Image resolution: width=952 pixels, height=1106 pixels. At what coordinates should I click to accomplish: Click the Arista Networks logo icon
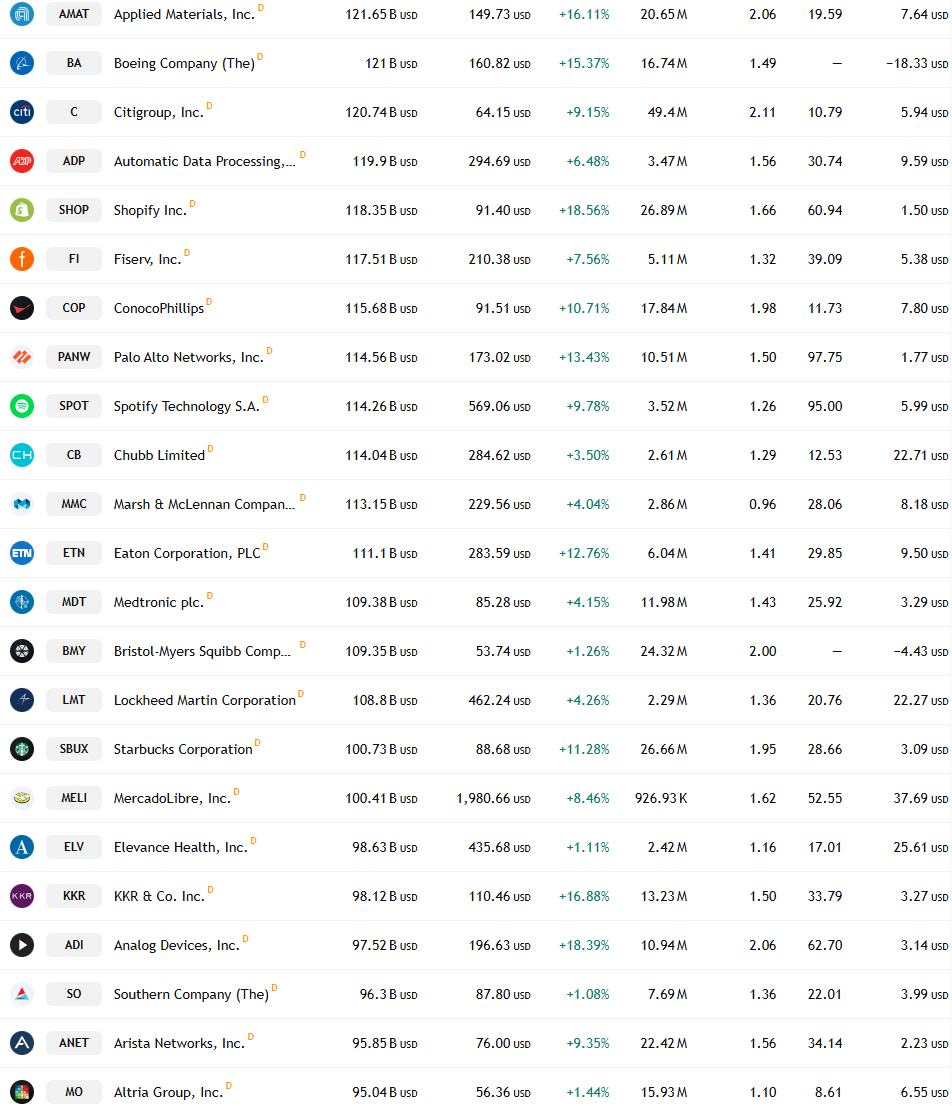pos(22,1043)
